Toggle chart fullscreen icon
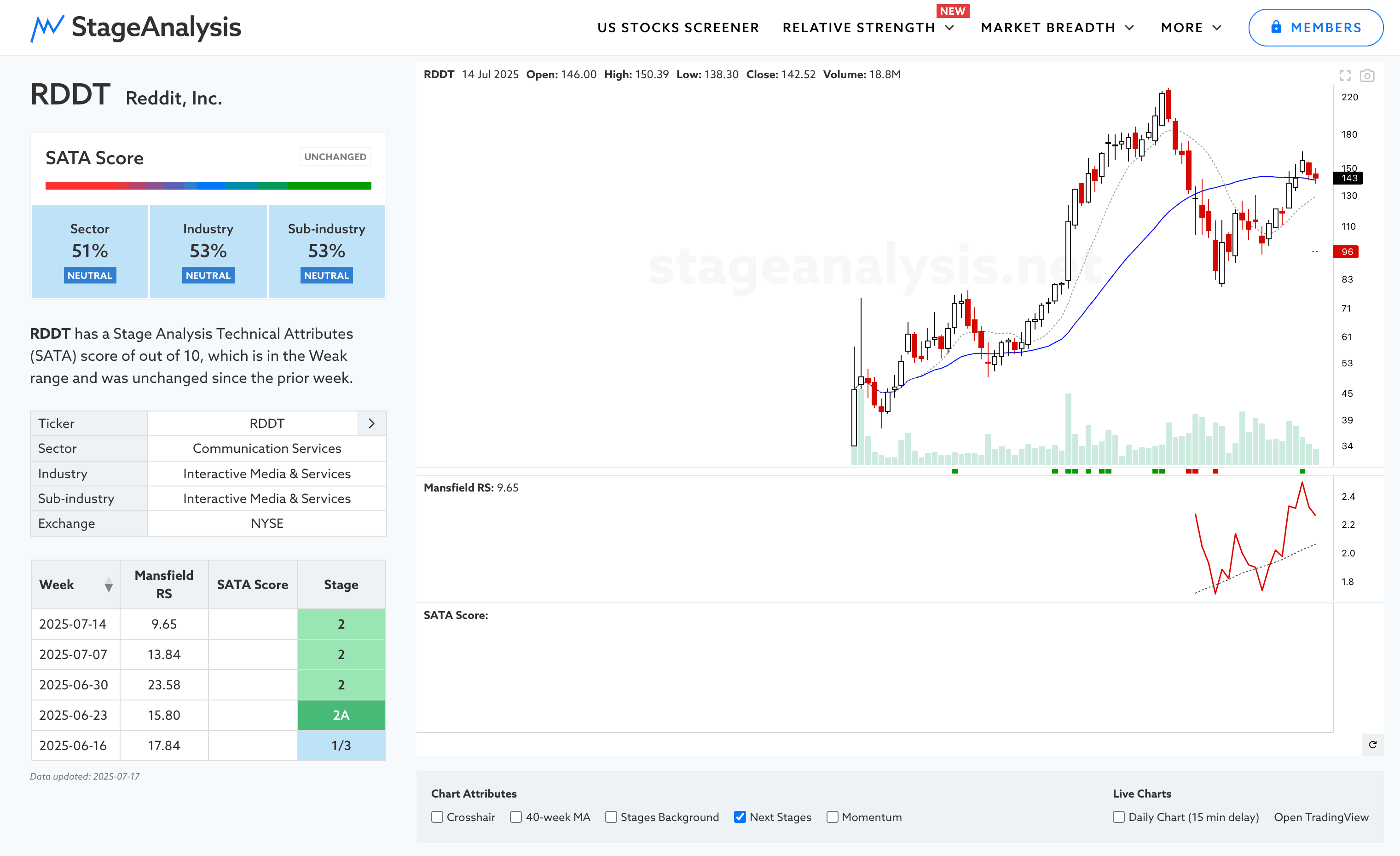Screen dimensions: 1400x856 [x=1345, y=75]
